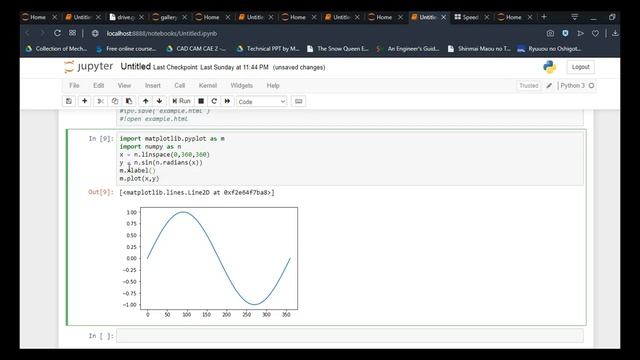The height and width of the screenshot is (360, 640).
Task: Open the Shinmai Maou no T... bookmark
Action: (479, 49)
